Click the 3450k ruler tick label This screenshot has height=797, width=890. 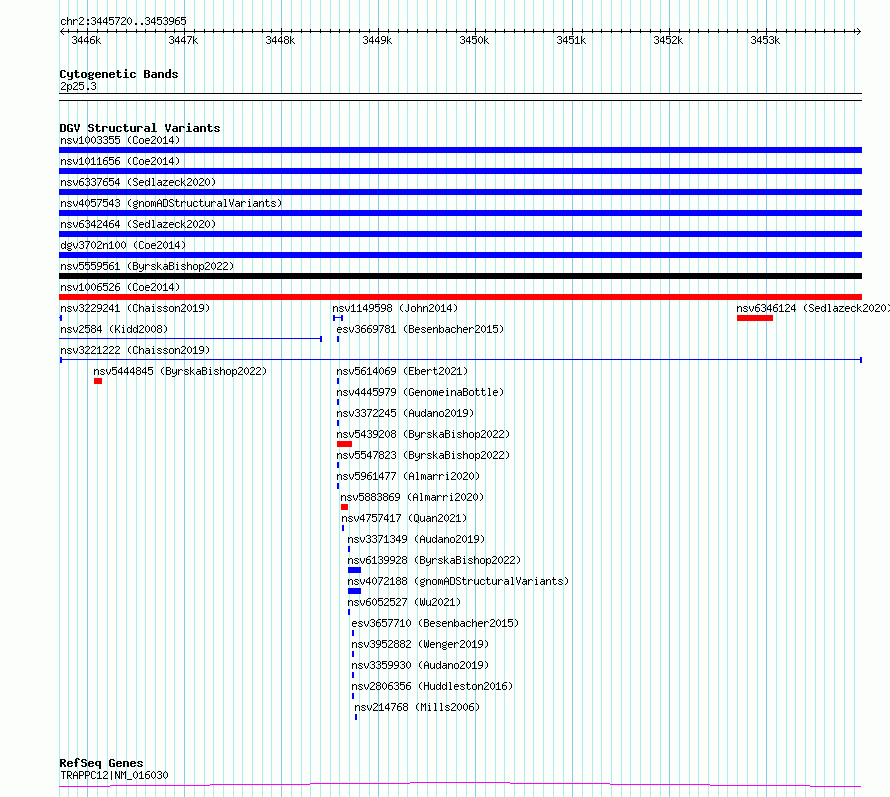click(x=475, y=40)
